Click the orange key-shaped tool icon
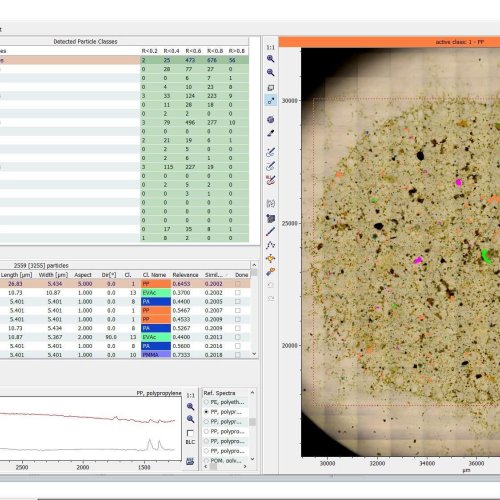The image size is (500, 500). [x=271, y=272]
